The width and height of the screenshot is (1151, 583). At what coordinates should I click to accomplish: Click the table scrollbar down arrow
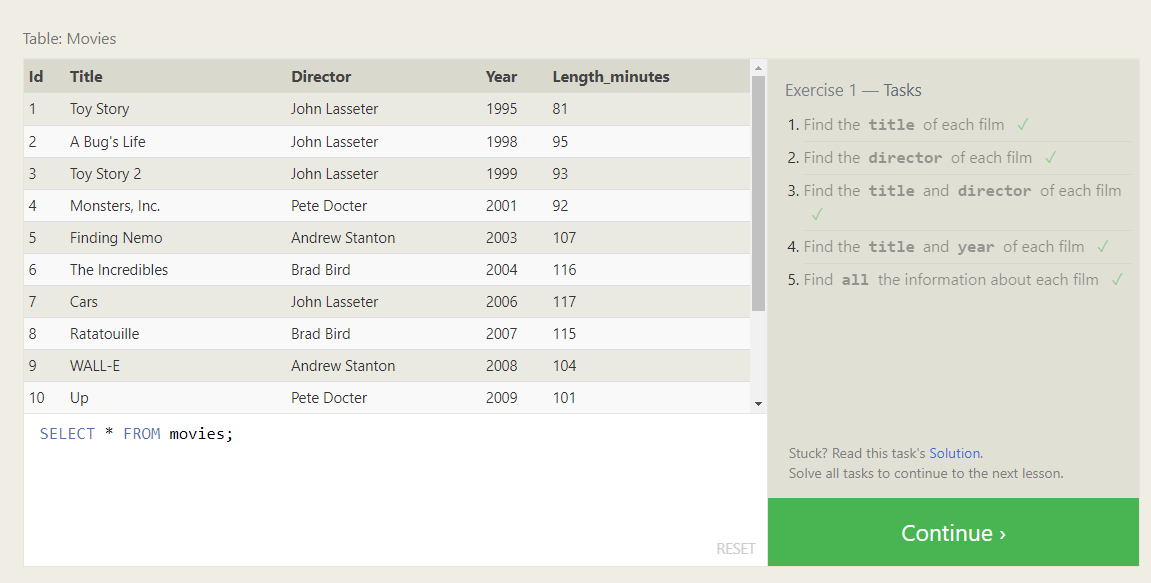(758, 403)
